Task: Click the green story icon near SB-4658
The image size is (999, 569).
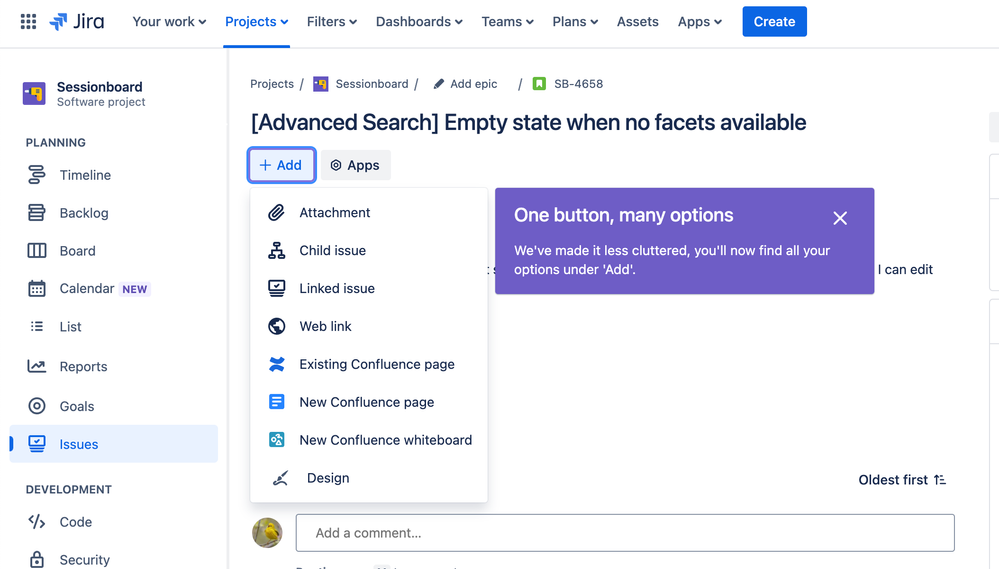Action: coord(539,83)
